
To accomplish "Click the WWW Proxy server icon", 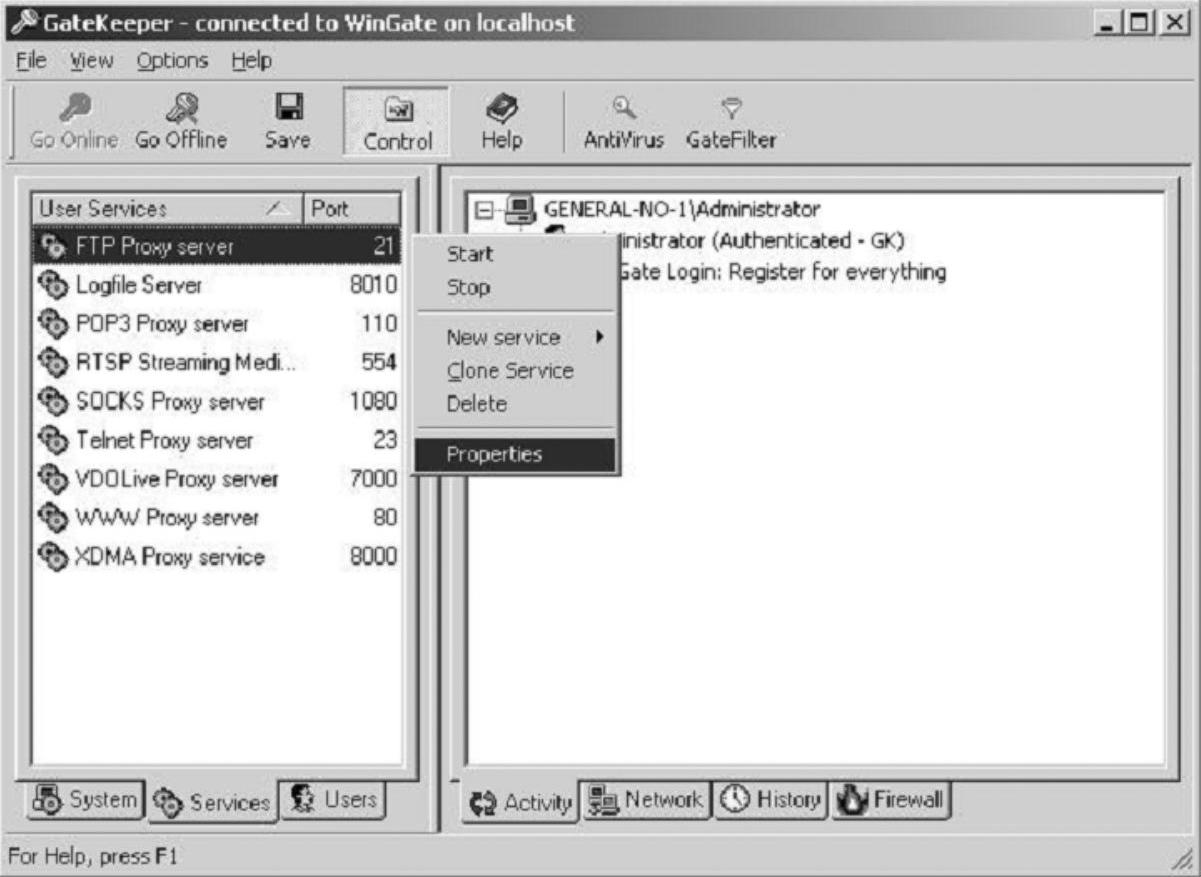I will click(53, 517).
